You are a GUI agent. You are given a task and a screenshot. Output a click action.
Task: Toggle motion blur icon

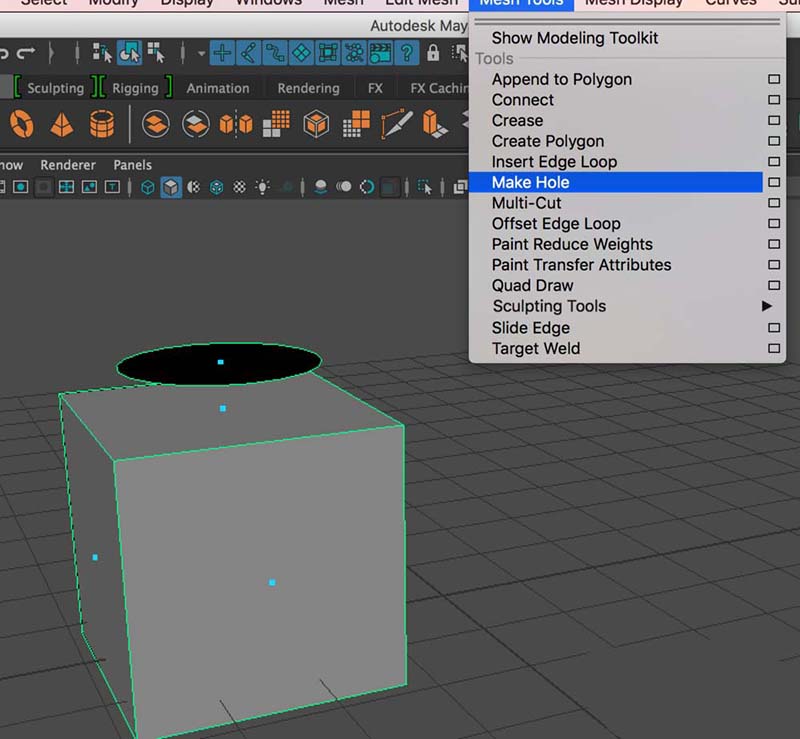(x=343, y=187)
